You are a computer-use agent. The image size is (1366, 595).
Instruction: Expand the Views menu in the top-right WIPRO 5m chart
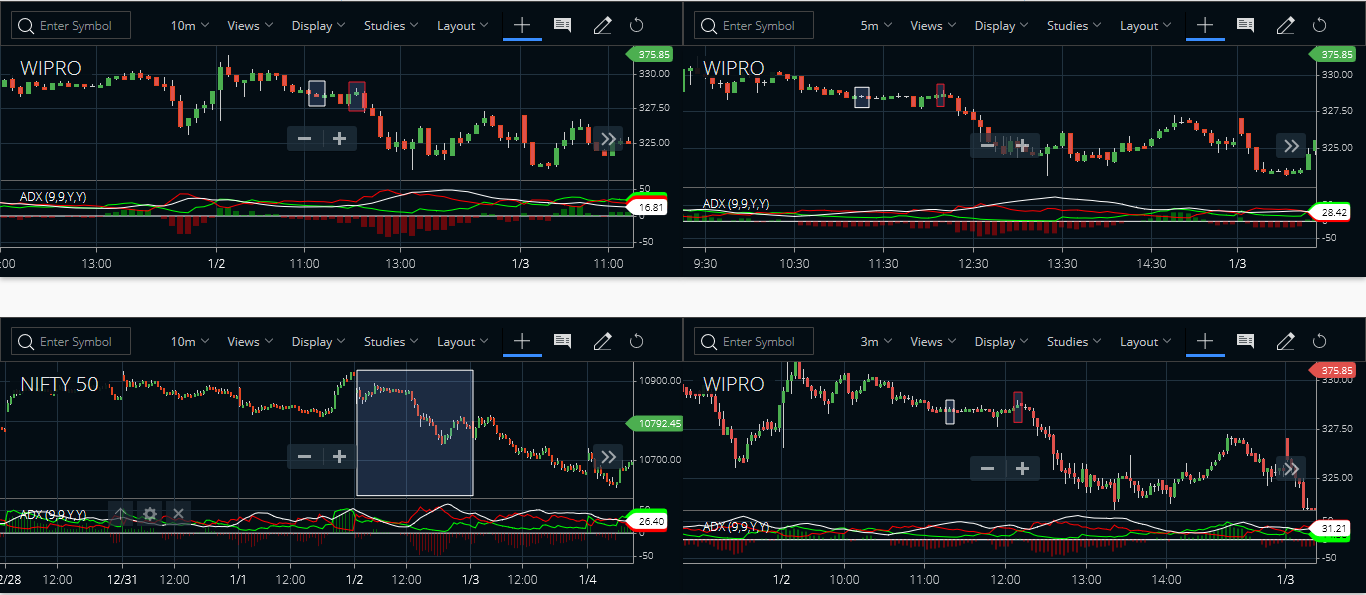[933, 25]
